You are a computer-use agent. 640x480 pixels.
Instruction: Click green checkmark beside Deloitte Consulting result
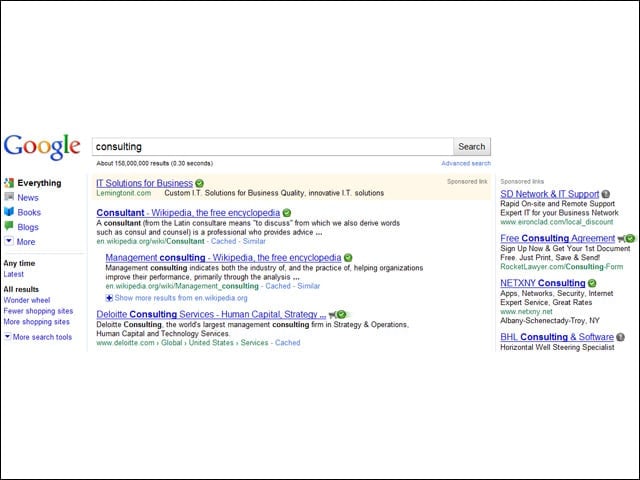coord(342,314)
